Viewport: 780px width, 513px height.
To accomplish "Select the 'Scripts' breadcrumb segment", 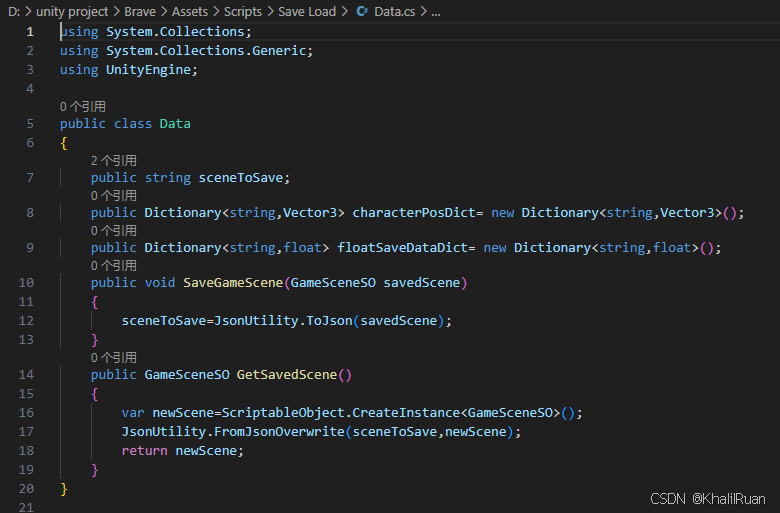I will pos(243,11).
